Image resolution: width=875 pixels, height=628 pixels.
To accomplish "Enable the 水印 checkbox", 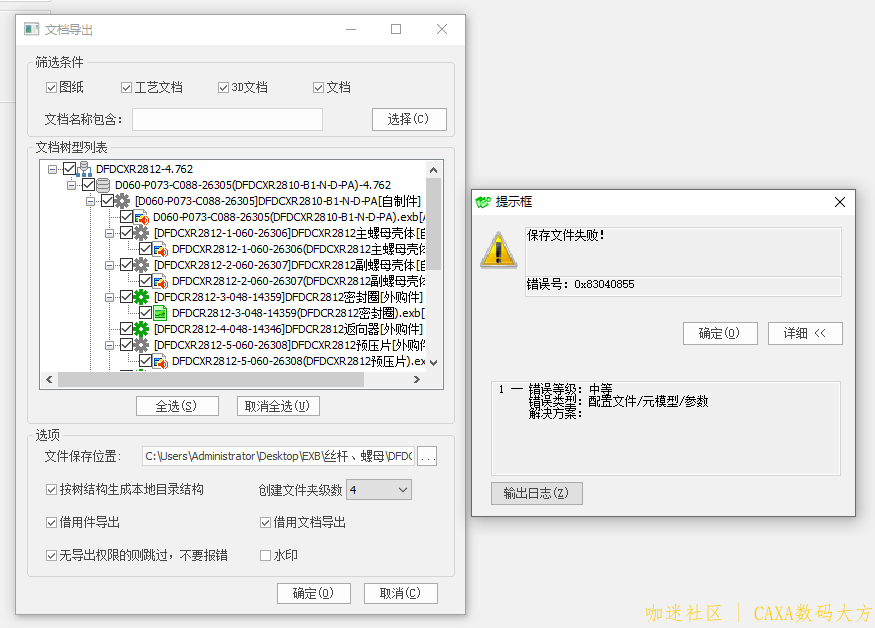I will [266, 555].
